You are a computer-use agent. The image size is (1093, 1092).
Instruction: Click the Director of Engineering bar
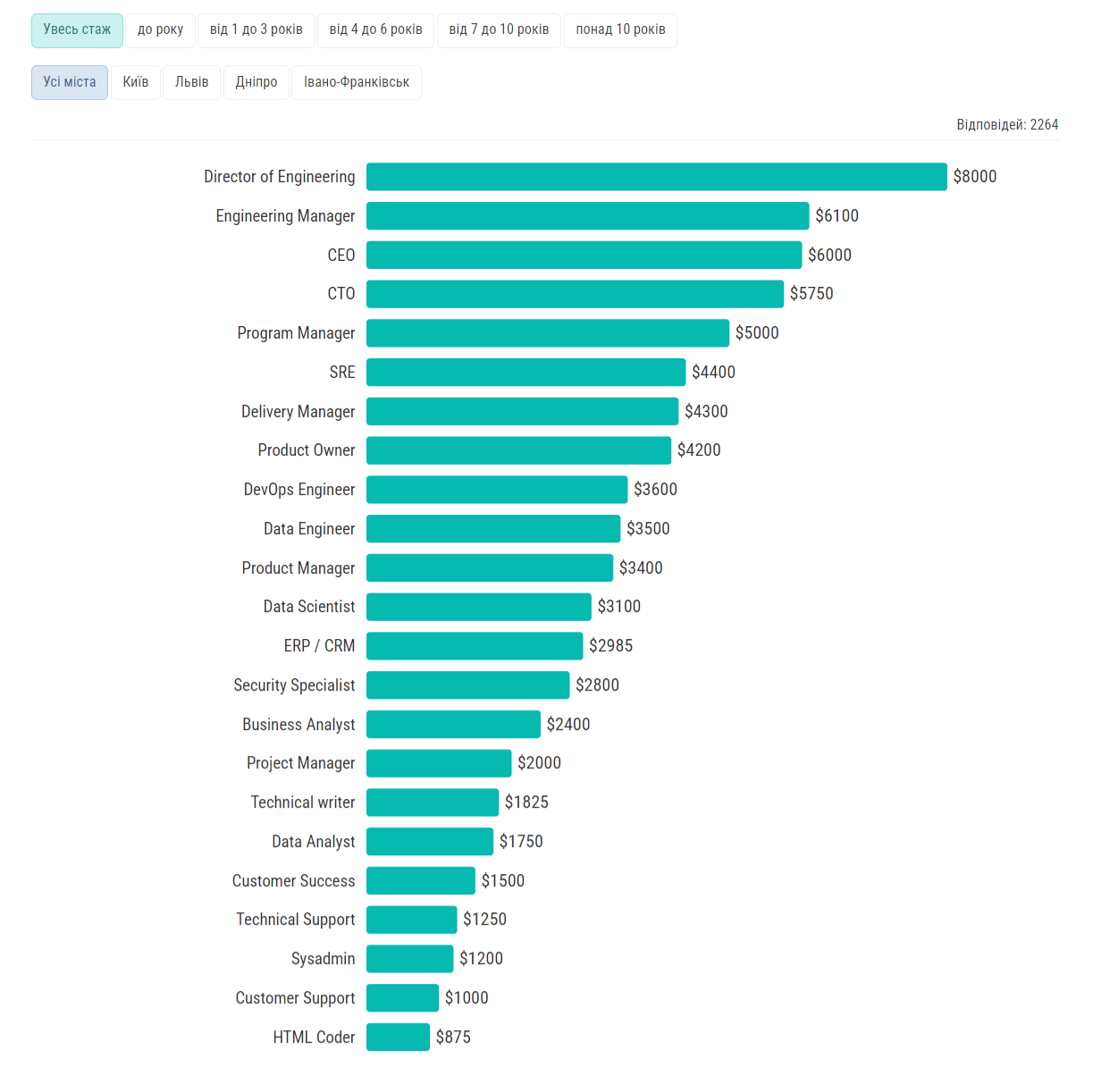[x=656, y=177]
